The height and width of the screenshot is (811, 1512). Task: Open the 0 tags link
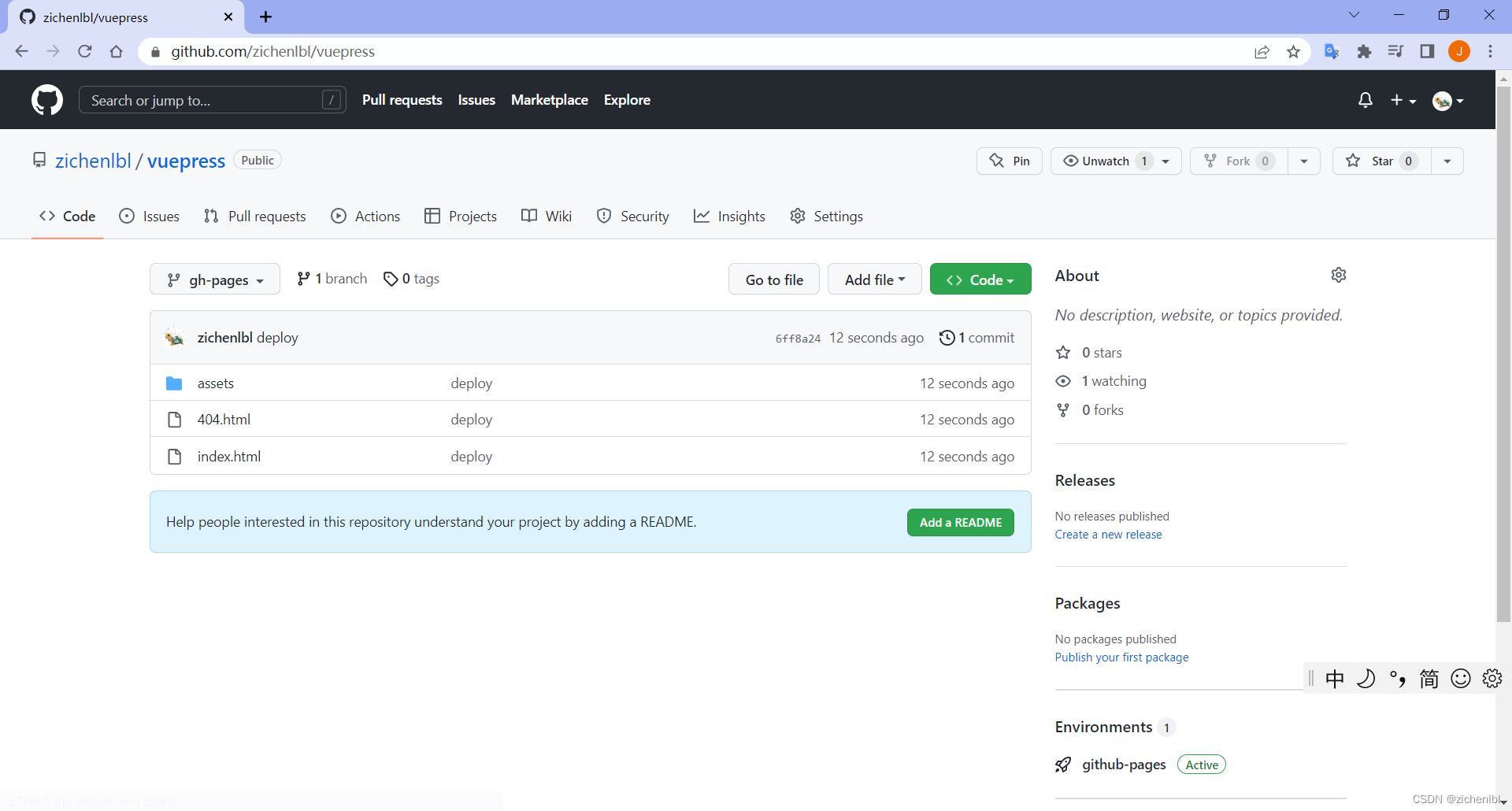click(411, 279)
